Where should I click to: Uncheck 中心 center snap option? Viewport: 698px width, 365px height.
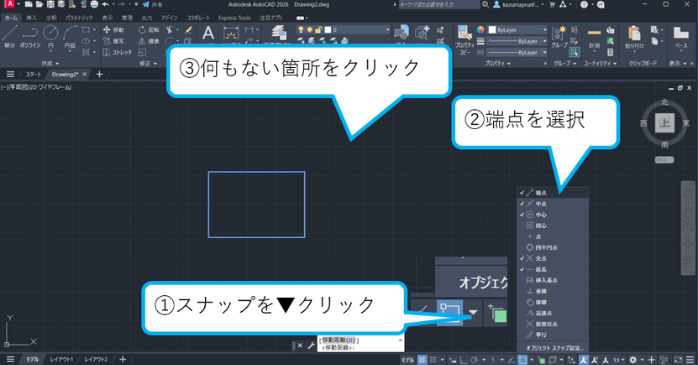[x=552, y=215]
